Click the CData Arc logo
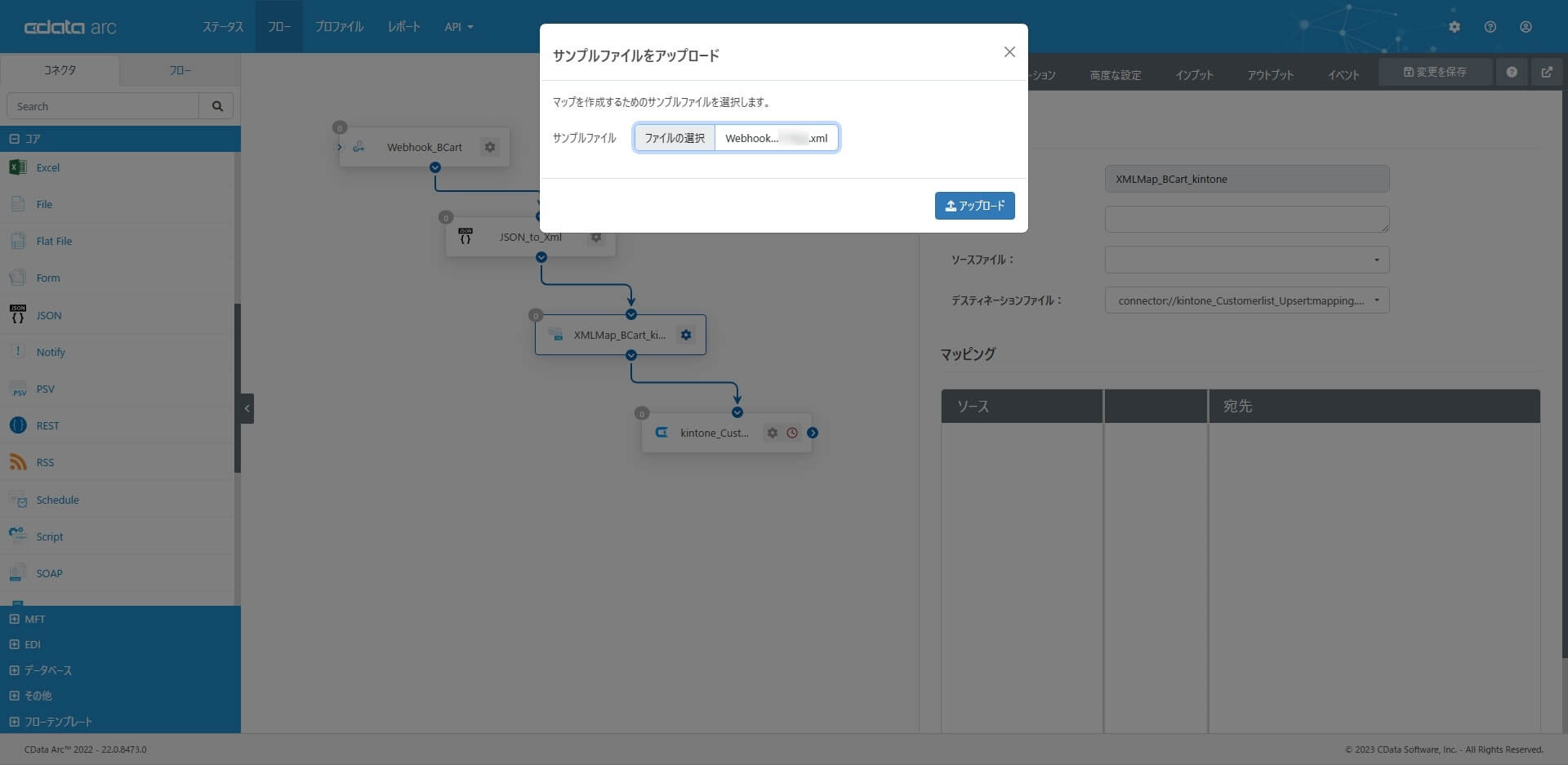 (70, 27)
